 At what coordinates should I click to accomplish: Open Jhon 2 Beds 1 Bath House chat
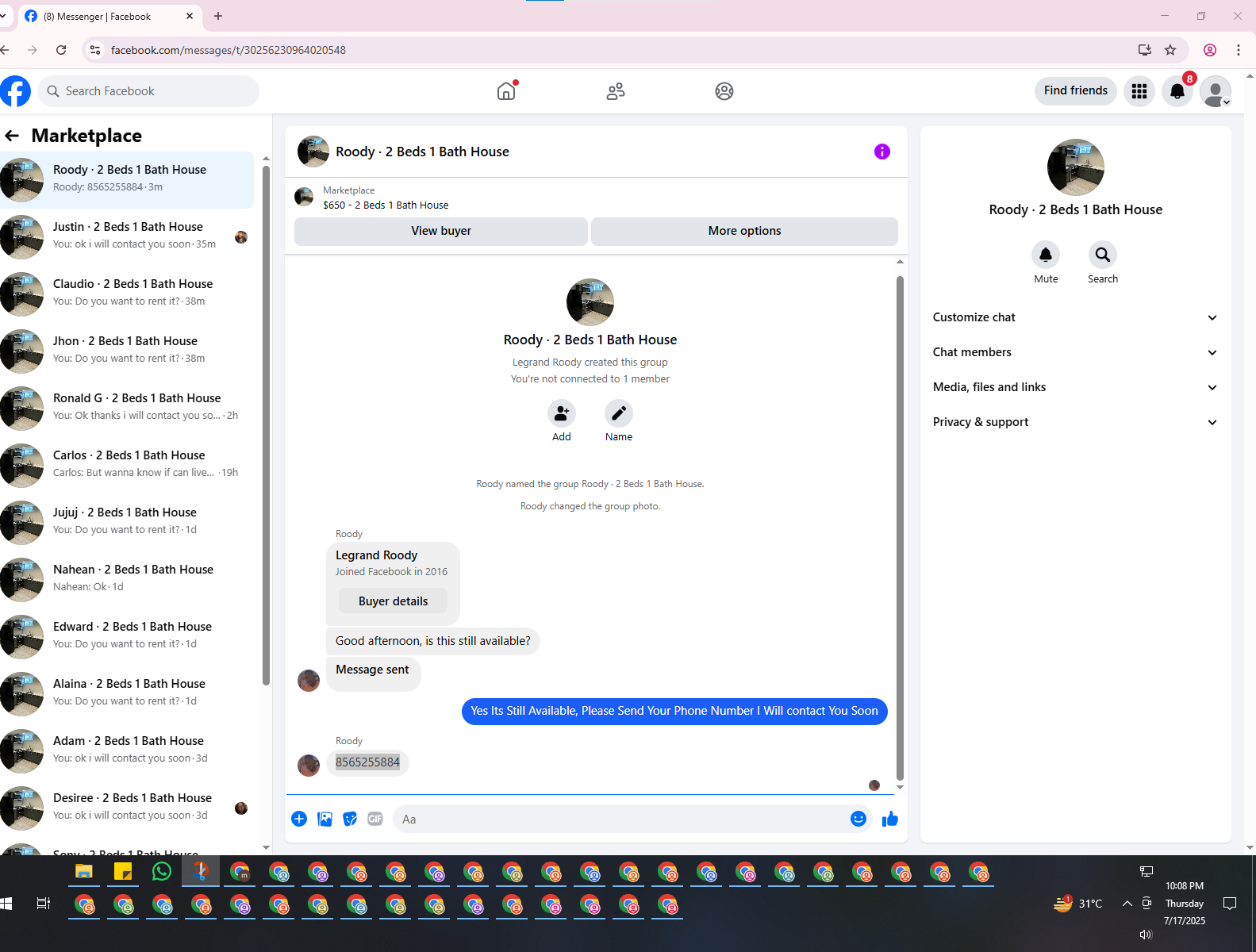[127, 351]
